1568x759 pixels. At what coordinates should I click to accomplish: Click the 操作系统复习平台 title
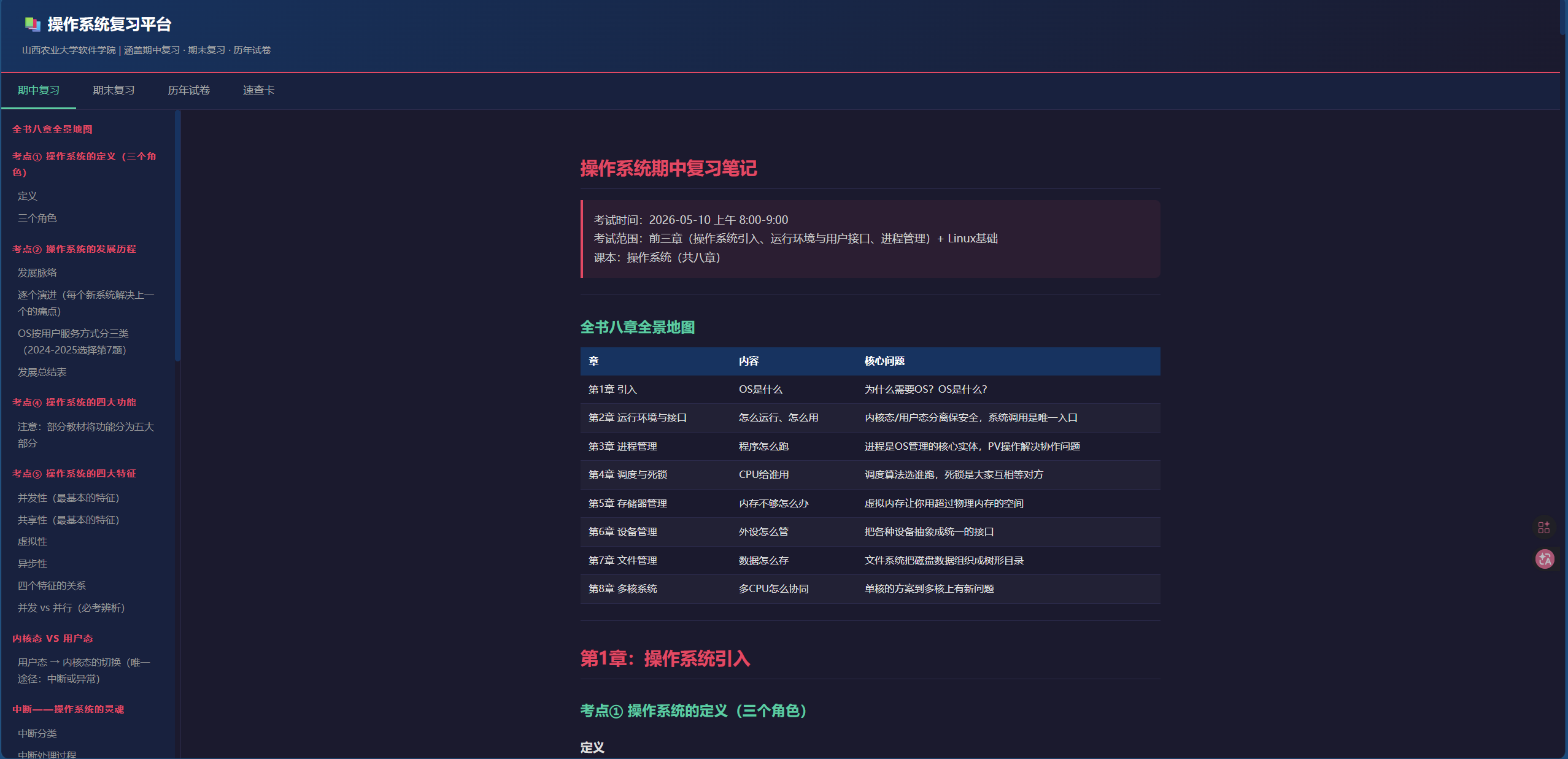point(109,25)
